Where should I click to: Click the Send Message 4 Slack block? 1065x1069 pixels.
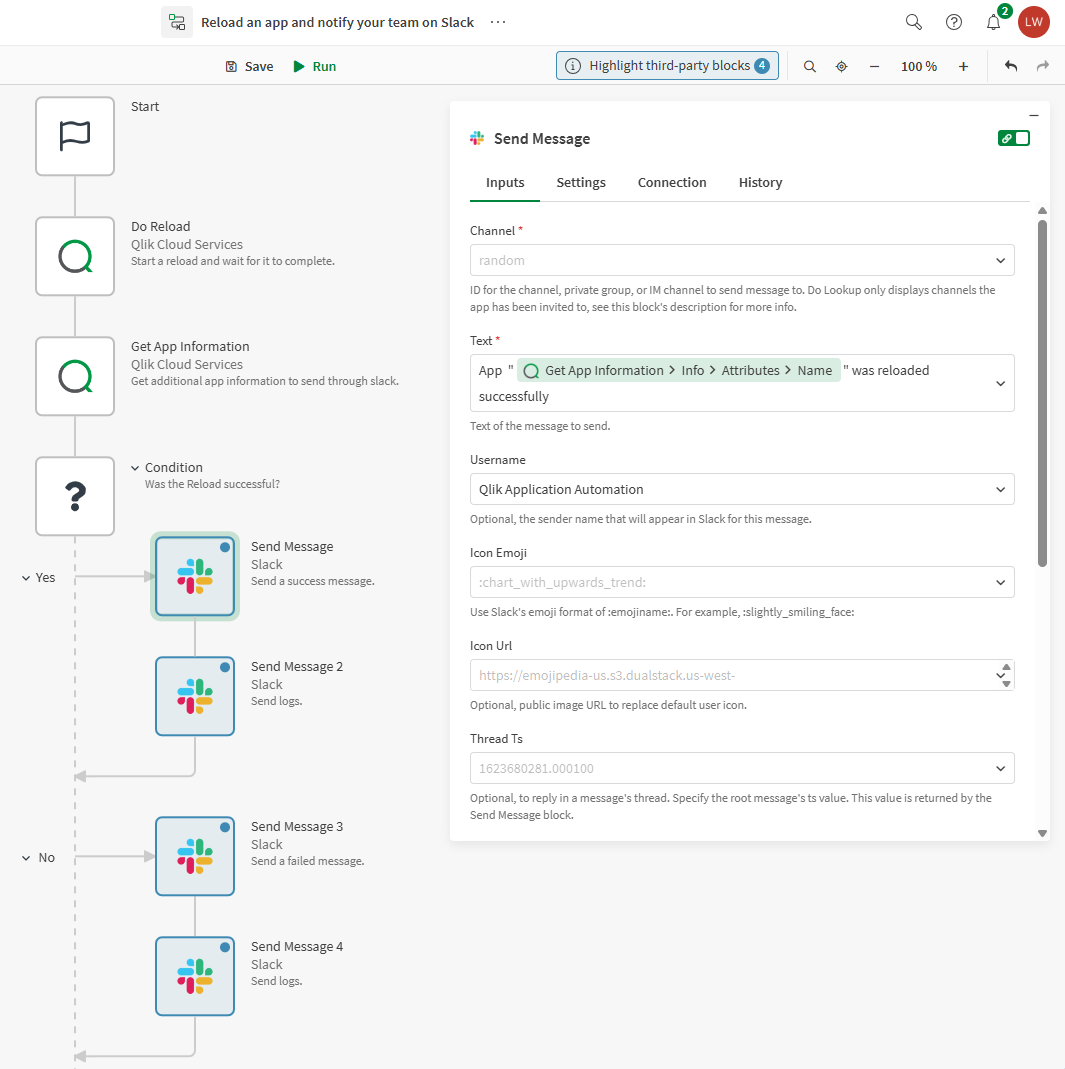click(x=195, y=976)
